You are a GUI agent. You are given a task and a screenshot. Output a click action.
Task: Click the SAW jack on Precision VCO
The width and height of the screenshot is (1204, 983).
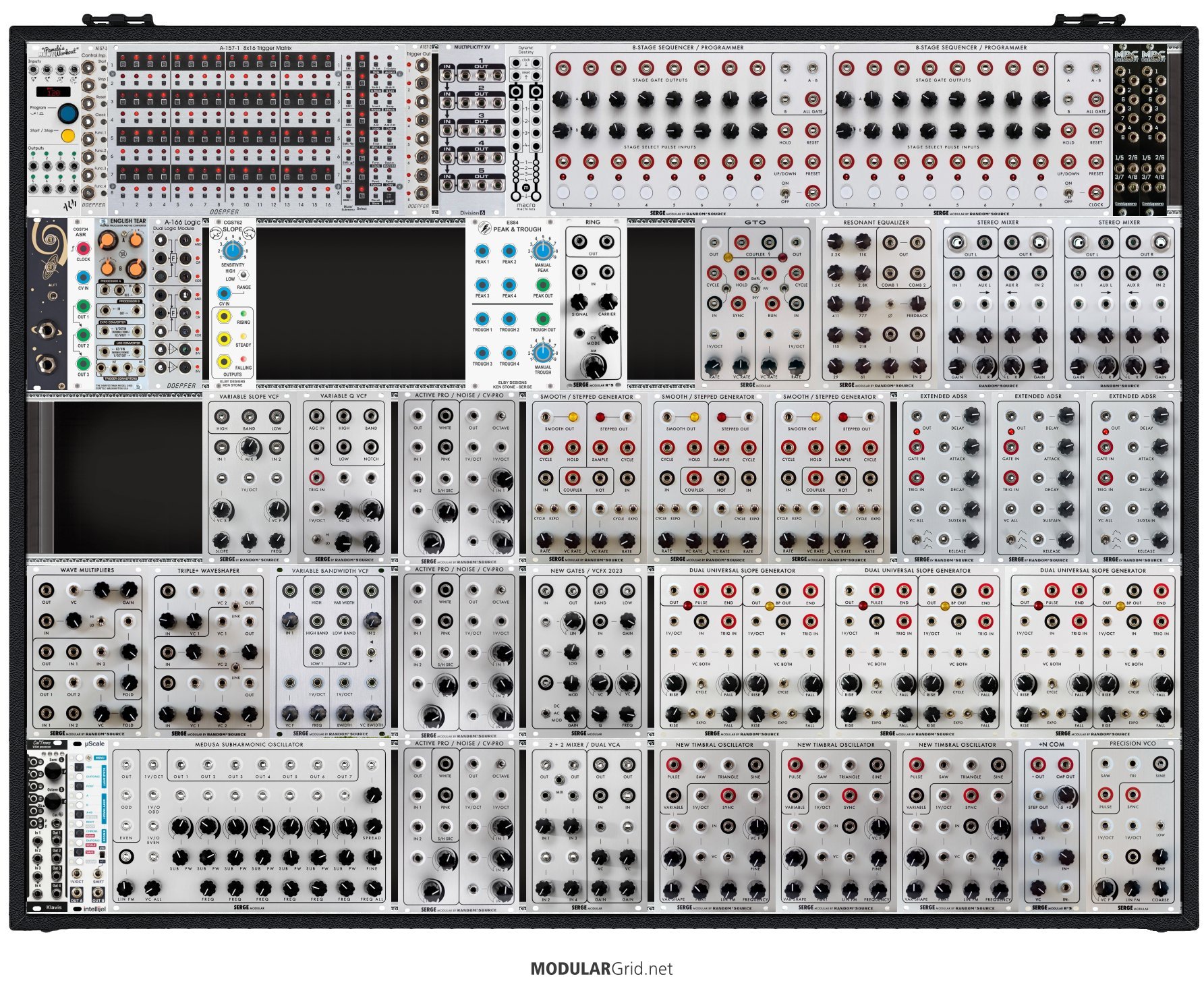point(1106,764)
